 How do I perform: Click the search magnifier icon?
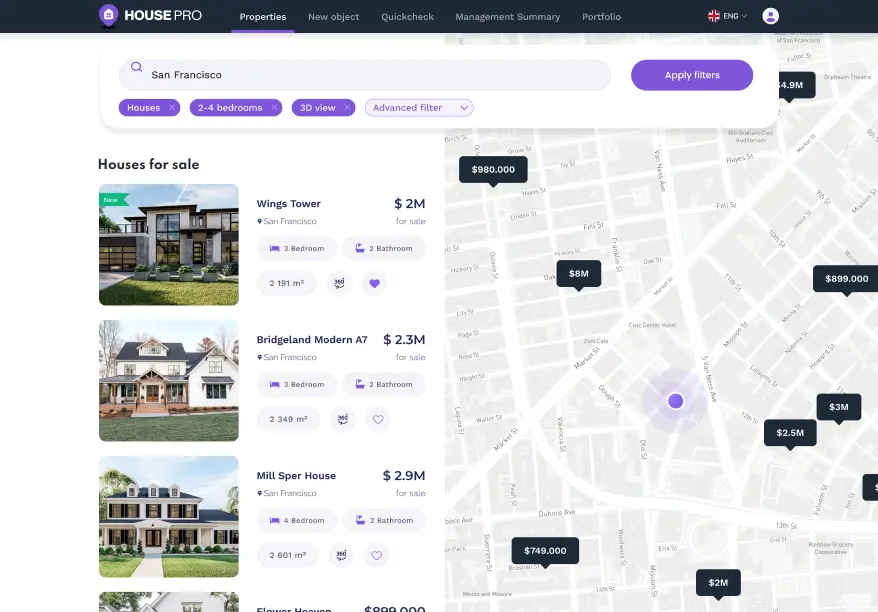click(x=136, y=67)
